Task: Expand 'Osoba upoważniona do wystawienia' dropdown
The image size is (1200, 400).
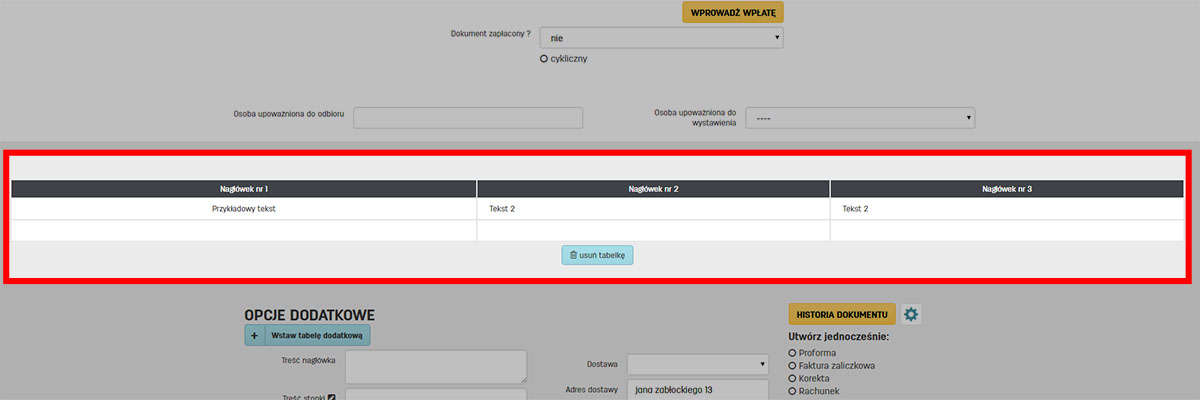Action: [859, 118]
